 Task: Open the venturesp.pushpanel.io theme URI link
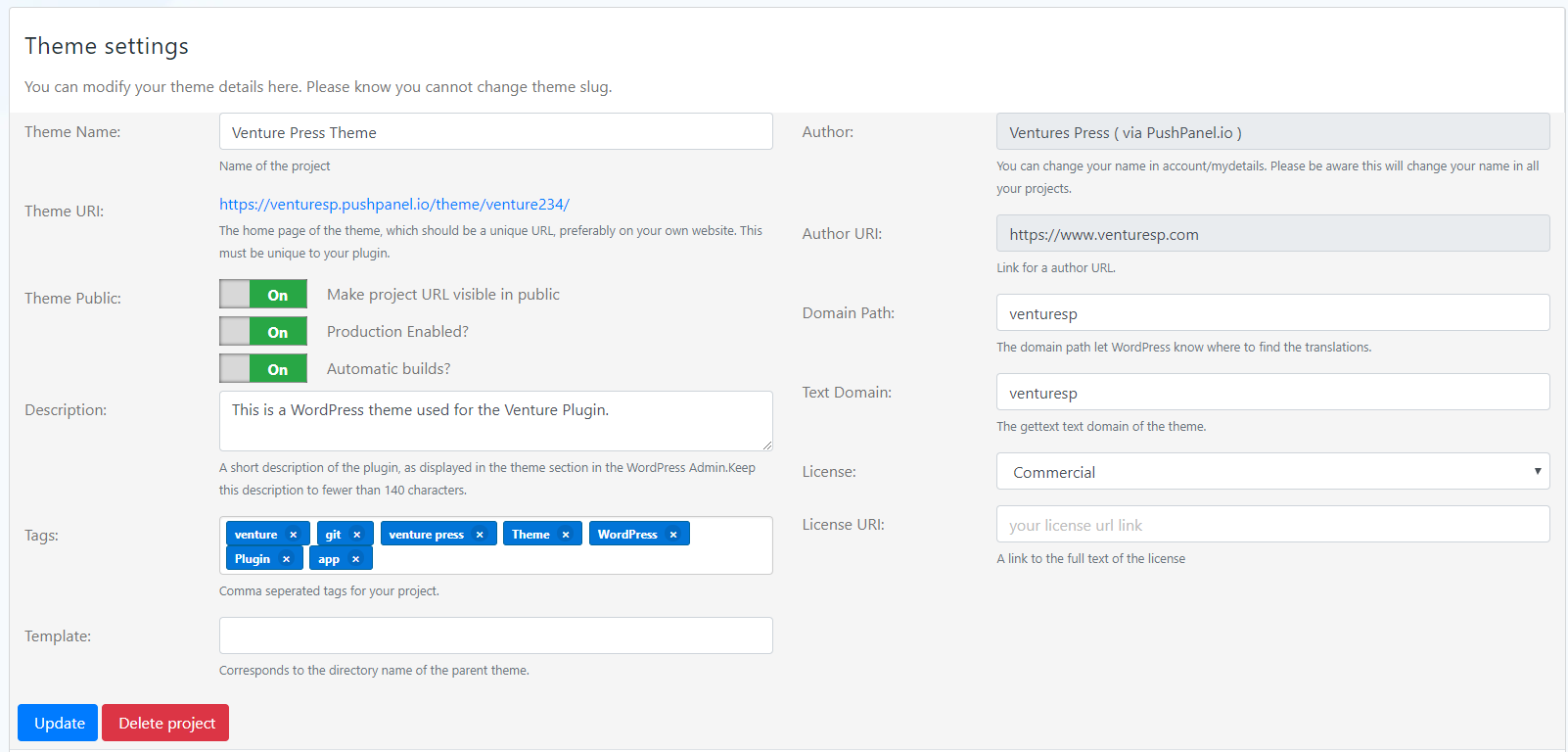[393, 205]
